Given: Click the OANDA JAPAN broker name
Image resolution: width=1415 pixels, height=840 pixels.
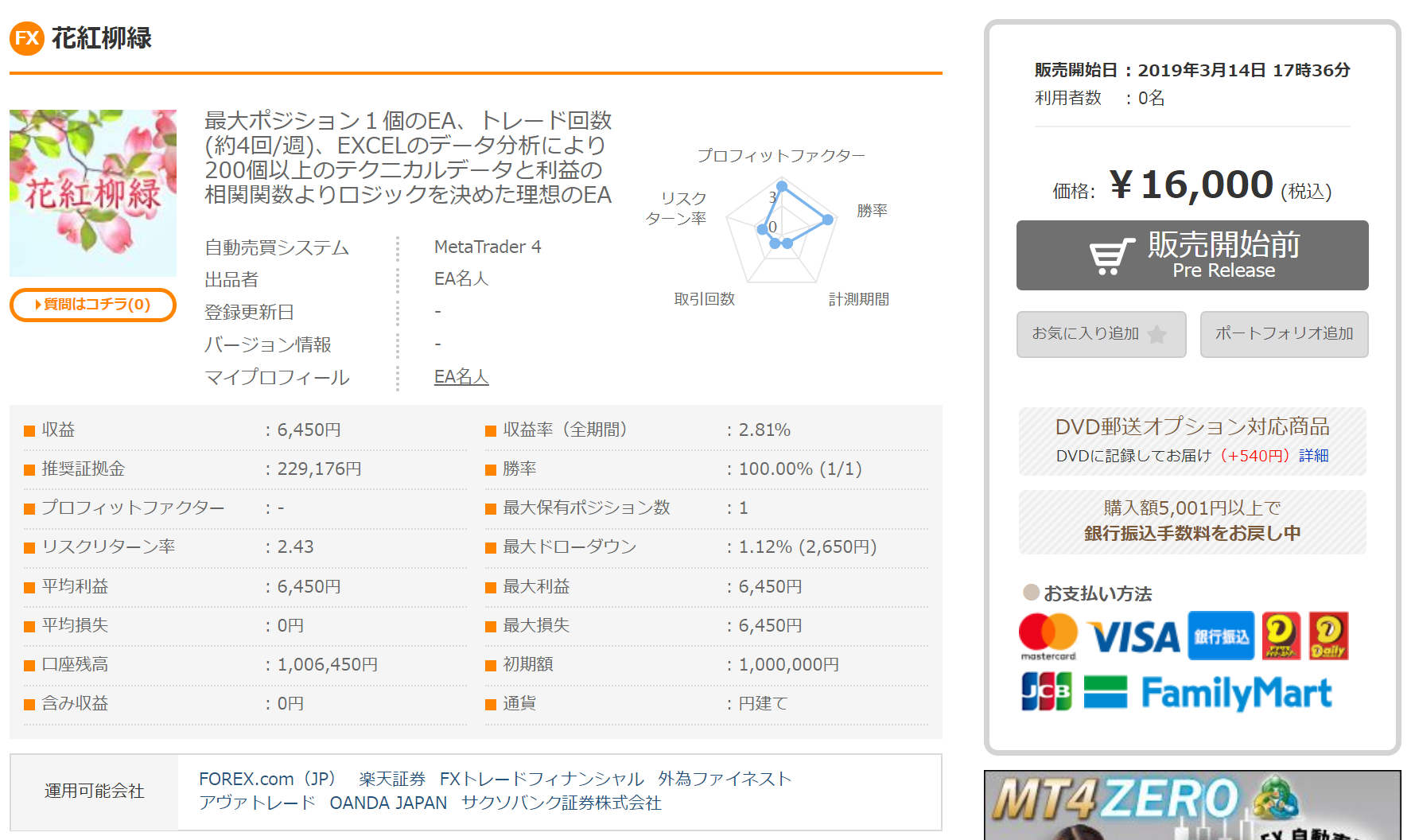Looking at the screenshot, I should pyautogui.click(x=389, y=803).
